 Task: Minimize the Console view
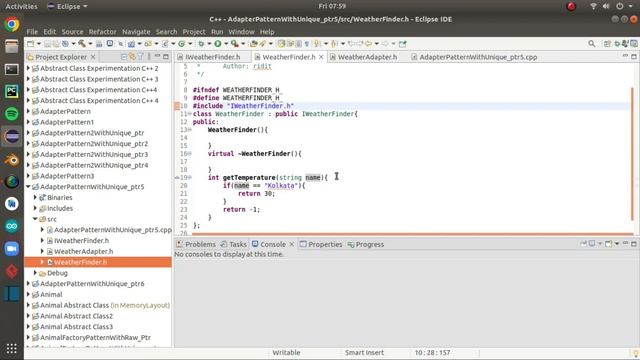625,243
